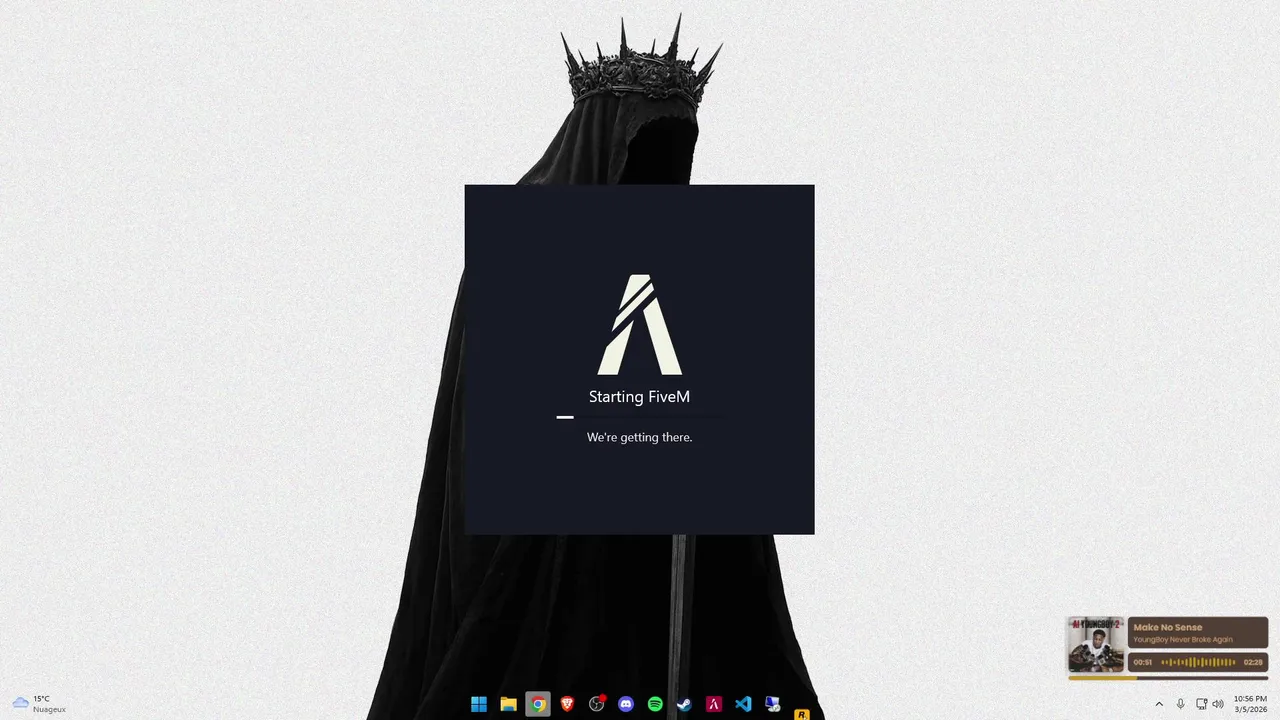Screen dimensions: 1280x720
Task: Click the Rockstar Games taskbar icon
Action: tap(801, 714)
